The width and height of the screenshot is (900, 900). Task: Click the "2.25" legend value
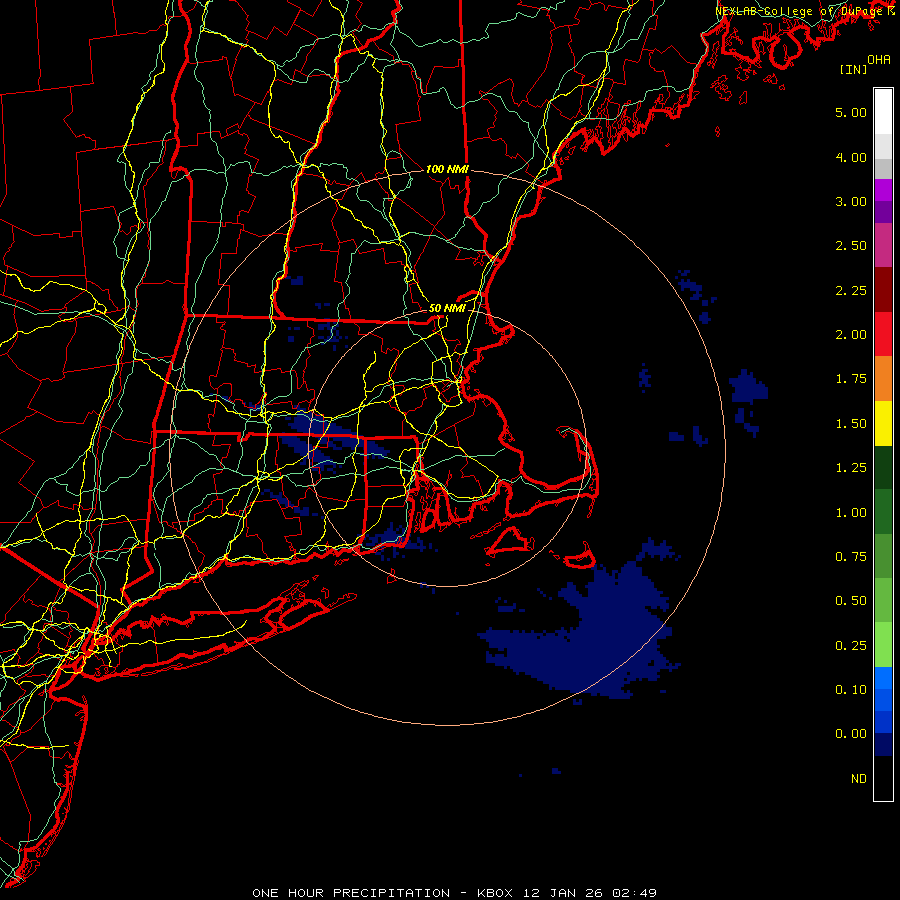[x=851, y=290]
